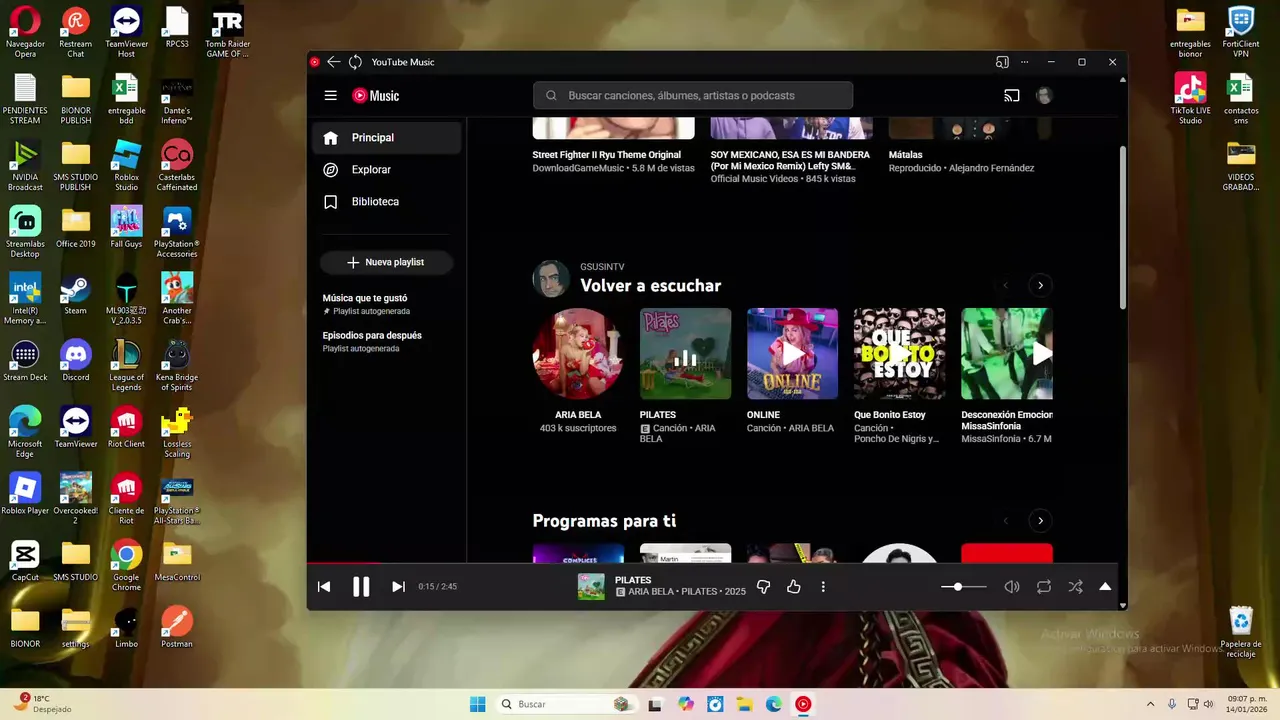Click the Poncho De Nigris artist link
The width and height of the screenshot is (1280, 720).
click(x=896, y=438)
